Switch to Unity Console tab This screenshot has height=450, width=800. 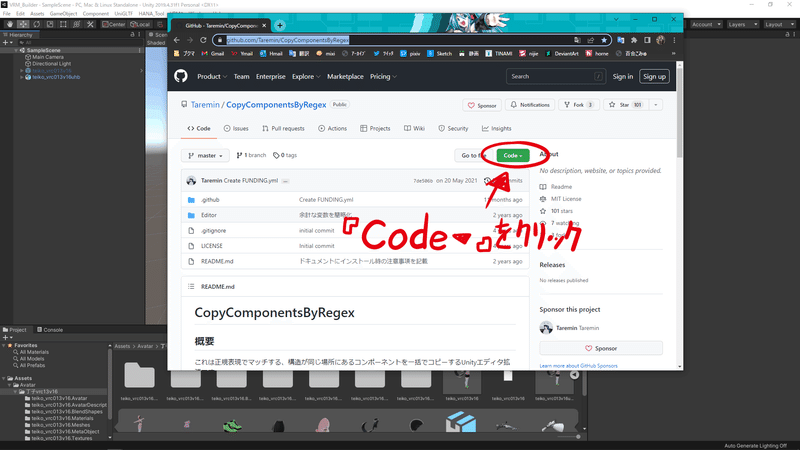click(x=50, y=330)
